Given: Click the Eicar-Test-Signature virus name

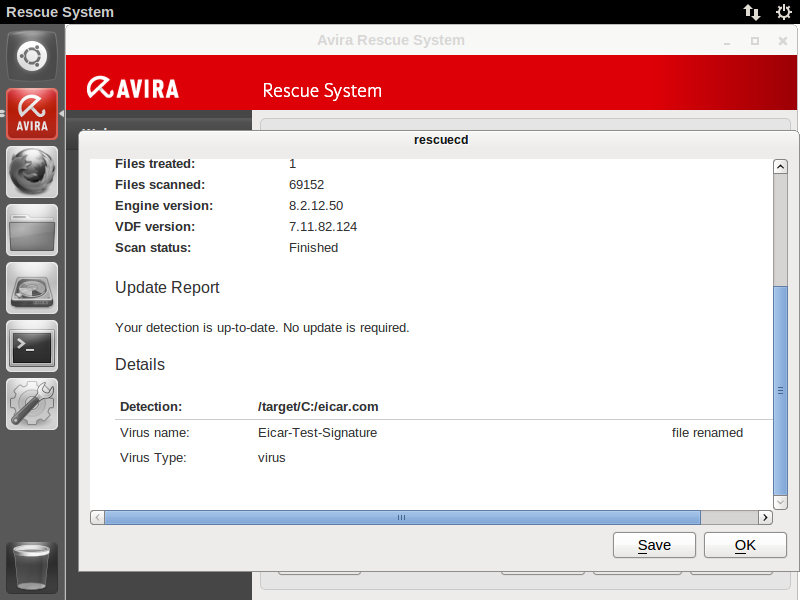Looking at the screenshot, I should (317, 433).
